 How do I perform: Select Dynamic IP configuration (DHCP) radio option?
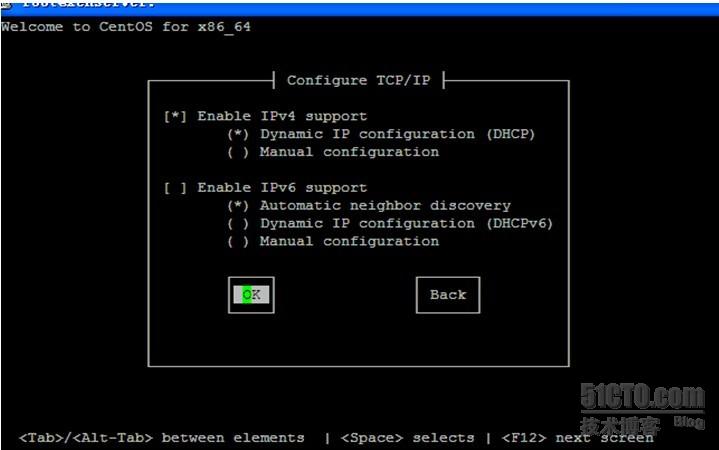coord(238,134)
